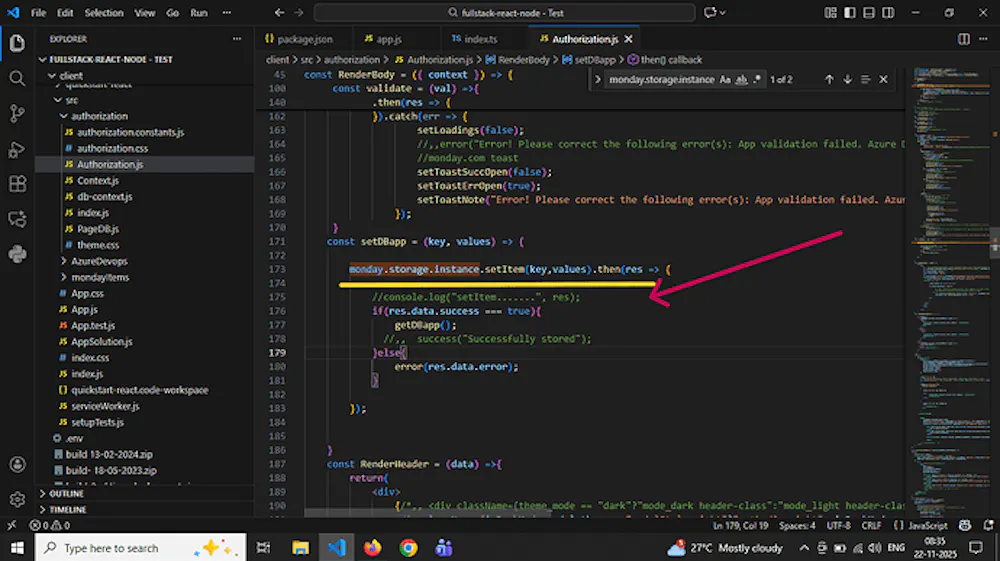This screenshot has height=561, width=1000.
Task: Expand the AzureDevops folder
Action: click(x=98, y=261)
